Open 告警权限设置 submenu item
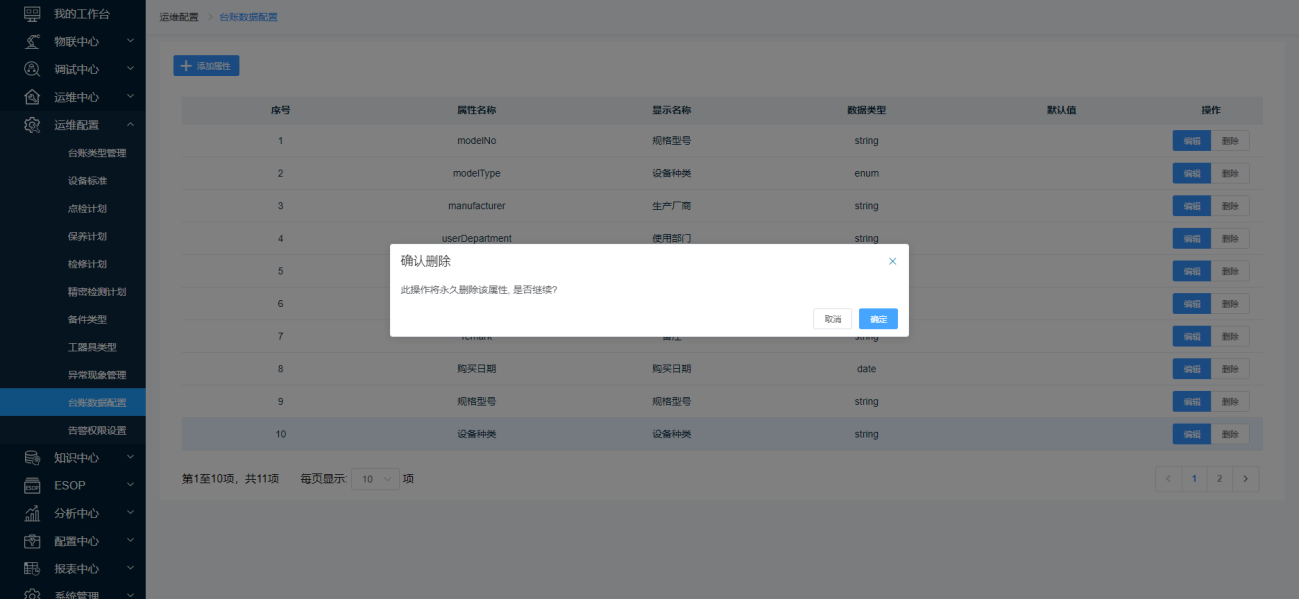 click(97, 430)
